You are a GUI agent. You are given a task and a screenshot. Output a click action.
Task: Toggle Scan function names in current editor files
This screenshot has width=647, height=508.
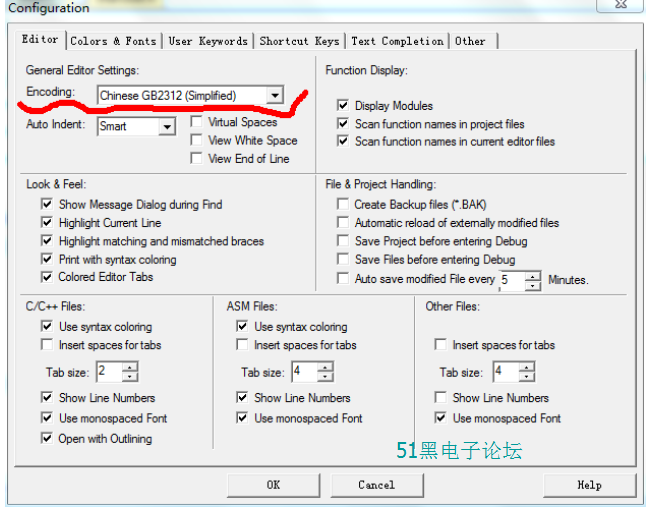coord(343,141)
